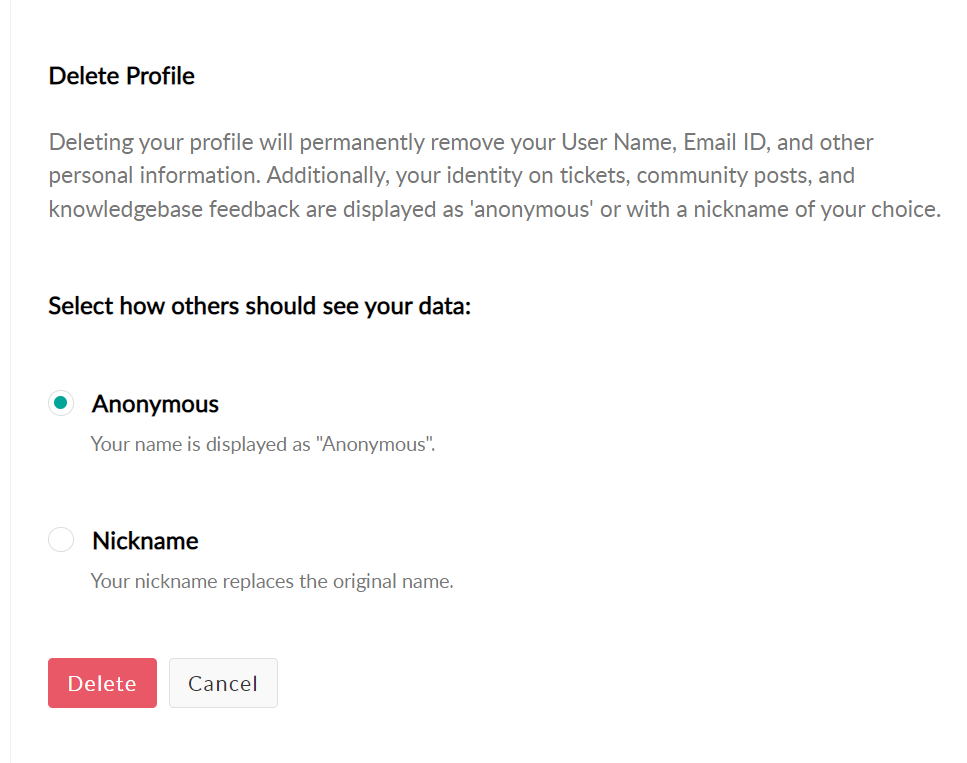Click the Anonymous option label
This screenshot has height=763, width=967.
(x=155, y=404)
